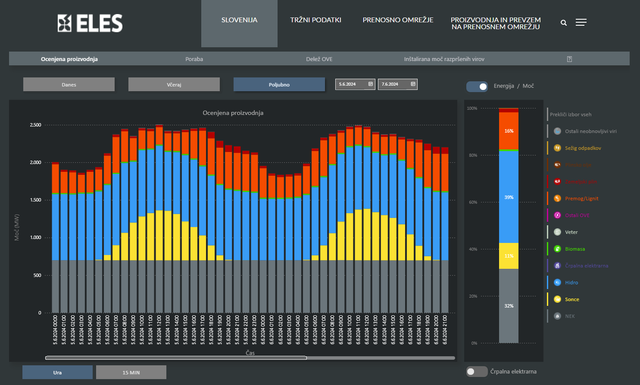
Task: Toggle the Energija / Moč switch
Action: [x=477, y=86]
